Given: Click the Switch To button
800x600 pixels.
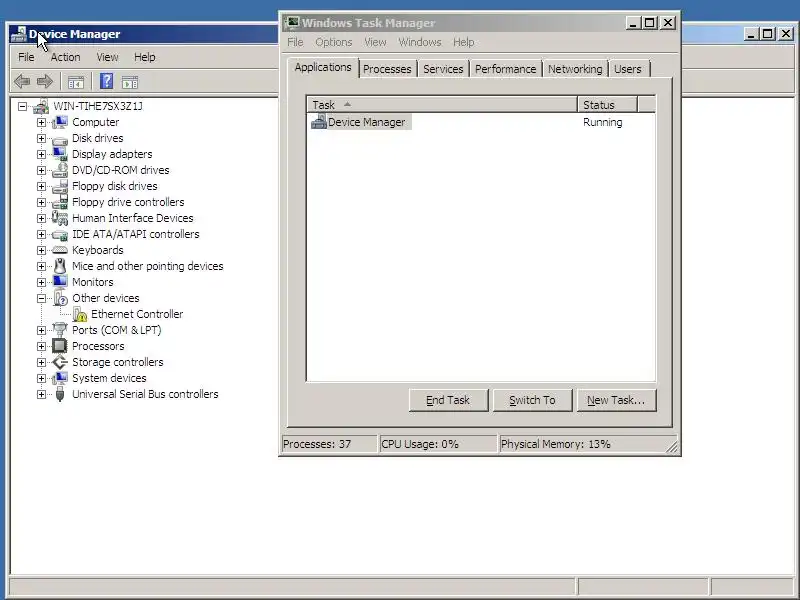Looking at the screenshot, I should tap(532, 401).
